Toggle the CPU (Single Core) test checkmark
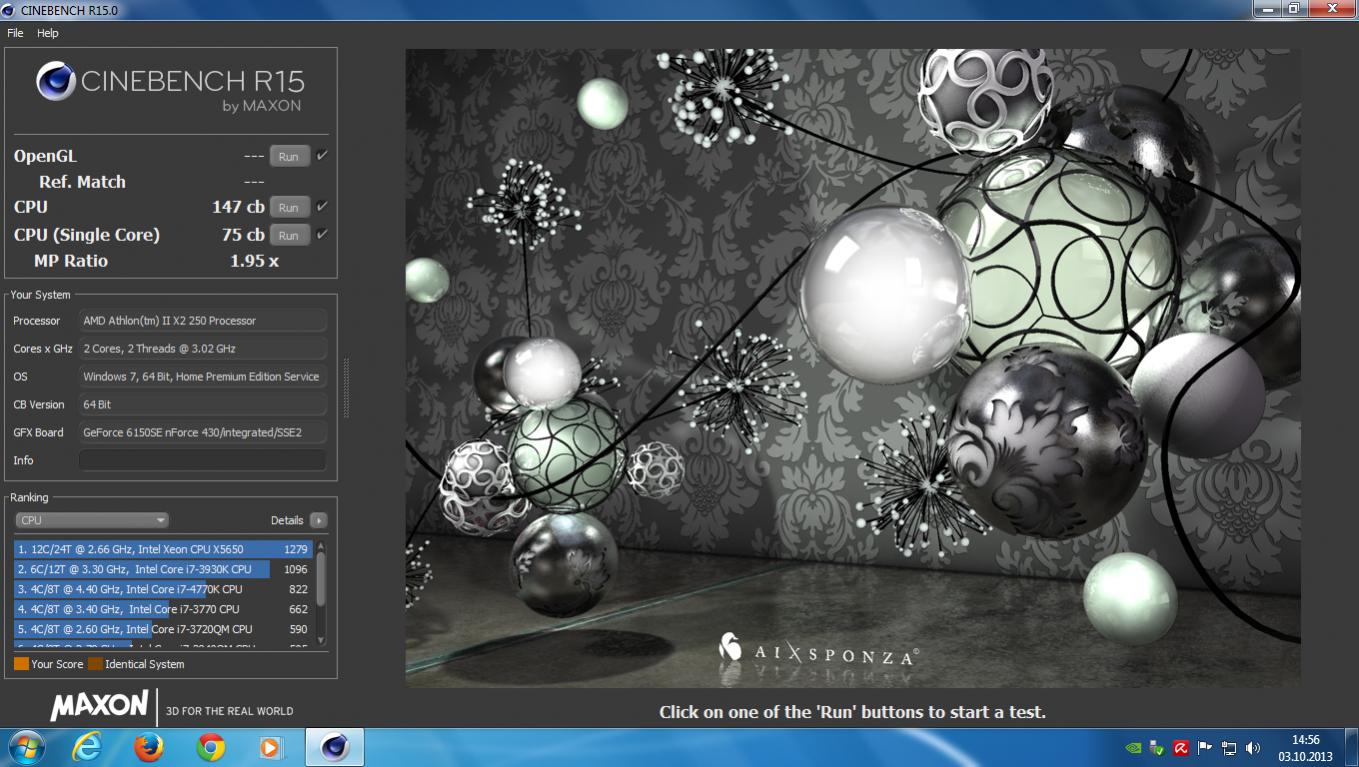1359x767 pixels. (322, 235)
